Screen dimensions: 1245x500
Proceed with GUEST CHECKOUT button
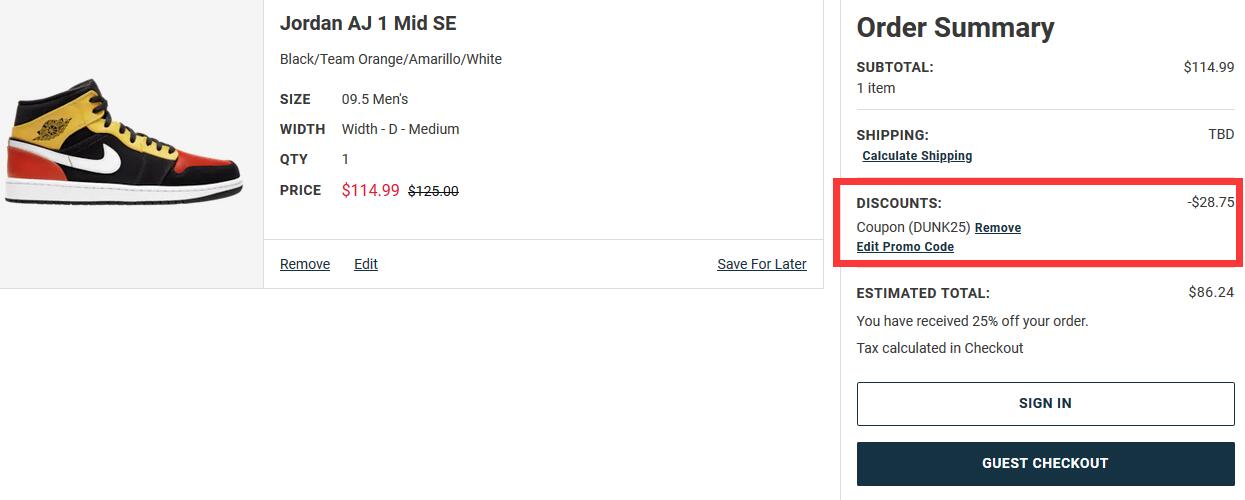[1045, 463]
